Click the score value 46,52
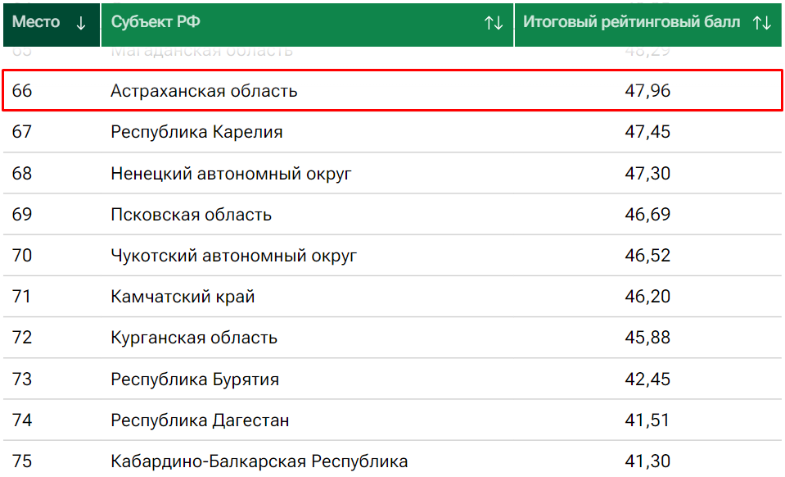This screenshot has width=785, height=477. click(647, 255)
